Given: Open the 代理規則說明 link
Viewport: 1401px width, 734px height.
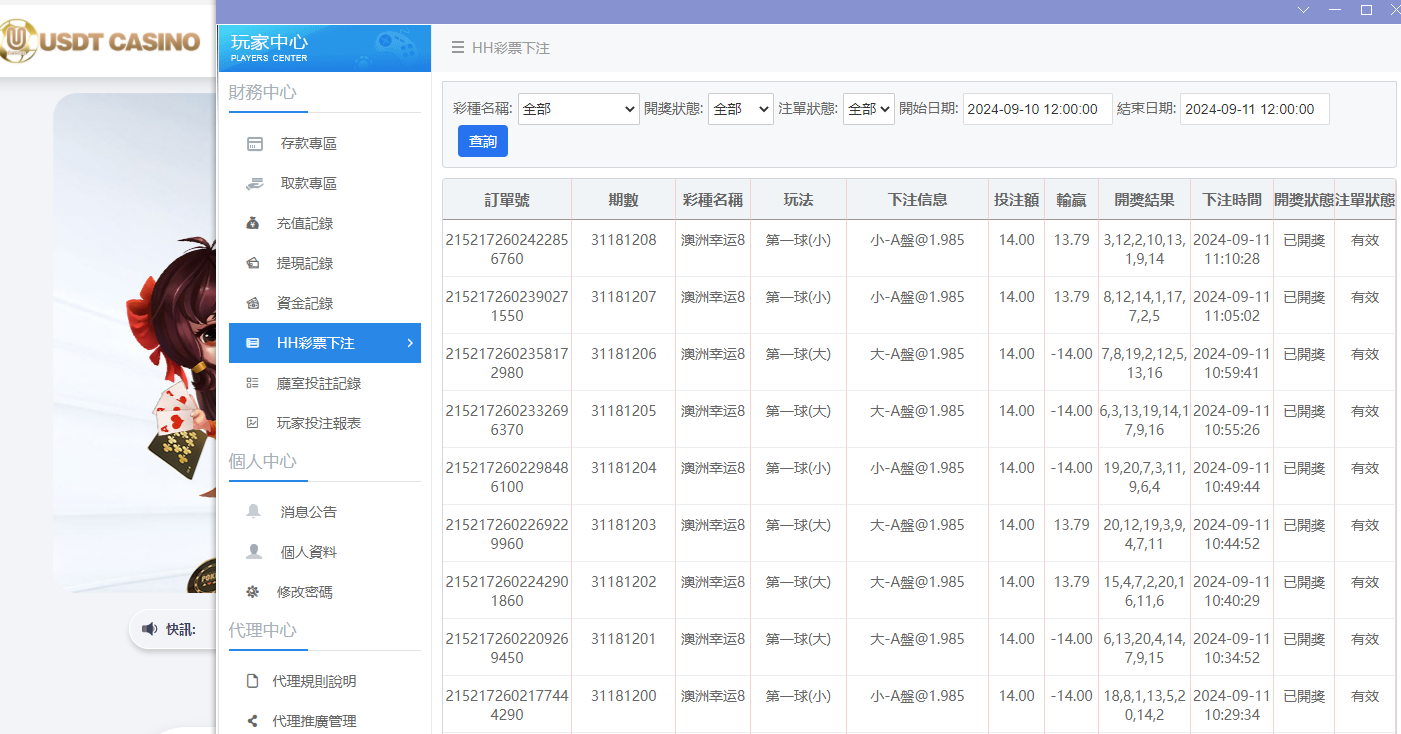Looking at the screenshot, I should click(x=314, y=681).
